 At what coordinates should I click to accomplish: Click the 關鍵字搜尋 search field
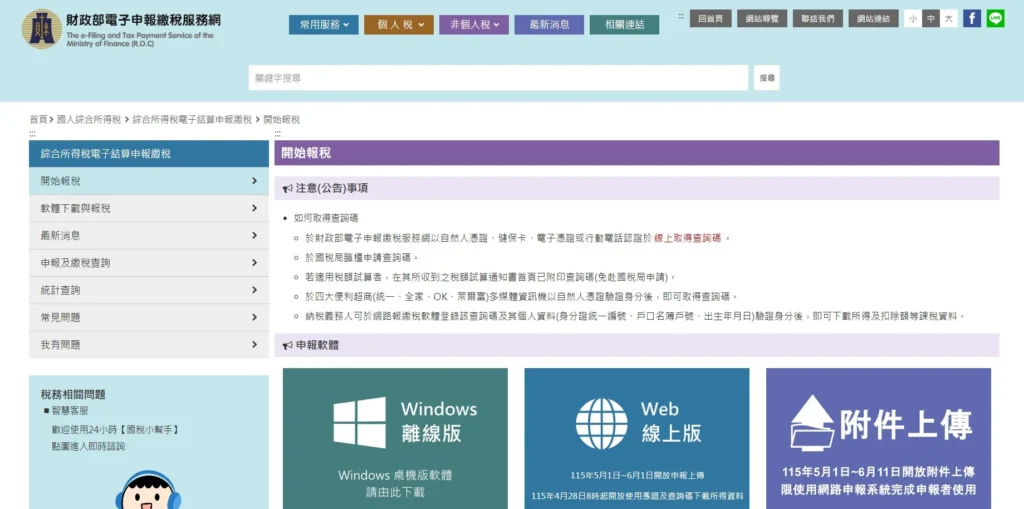(498, 78)
